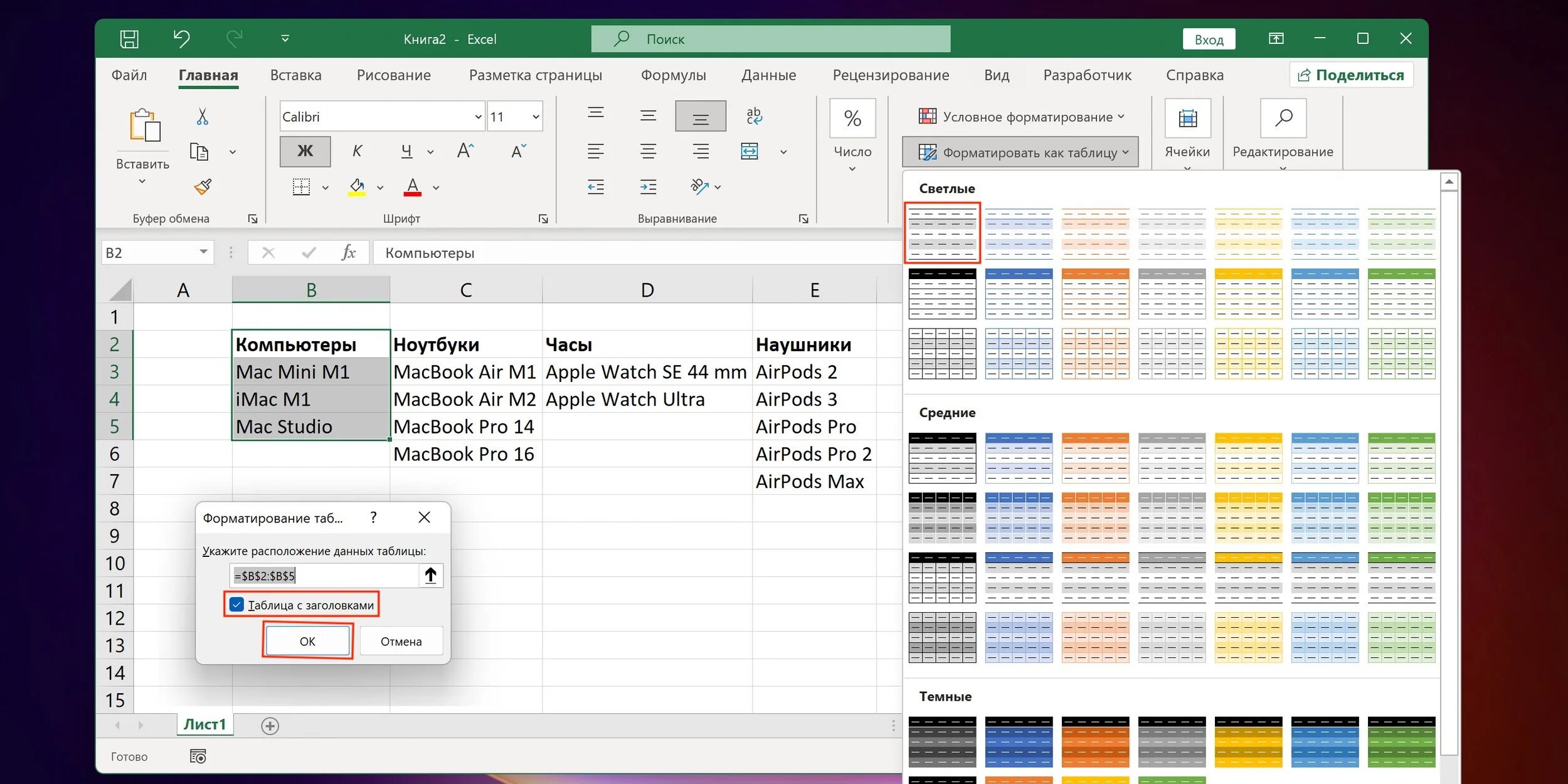The width and height of the screenshot is (1568, 784).
Task: Click the Insert Function fx icon
Action: [349, 253]
